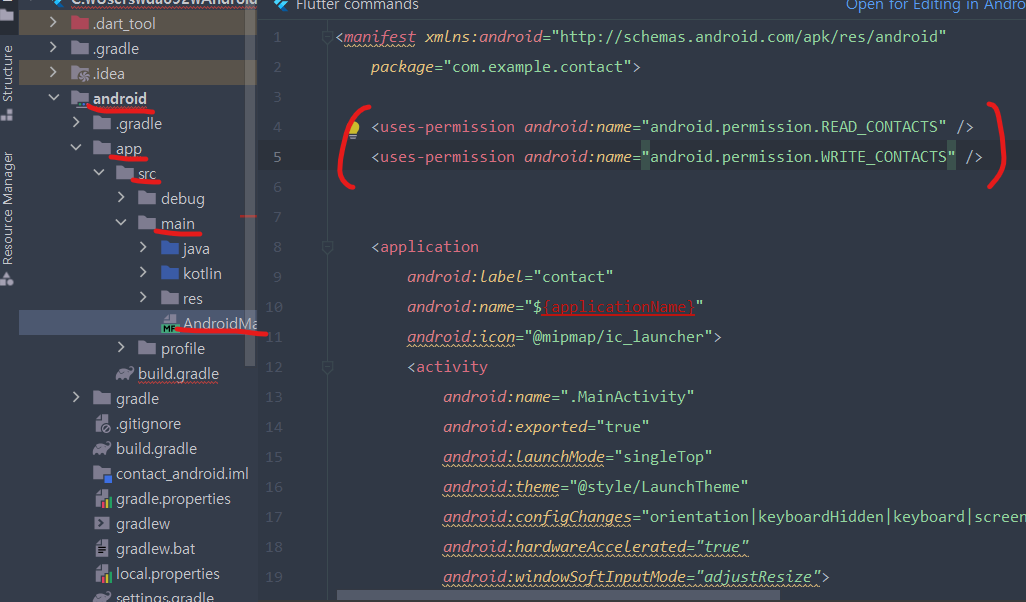Screen dimensions: 1026x602
Task: Click the @style/LaunchTheme value
Action: 659,486
